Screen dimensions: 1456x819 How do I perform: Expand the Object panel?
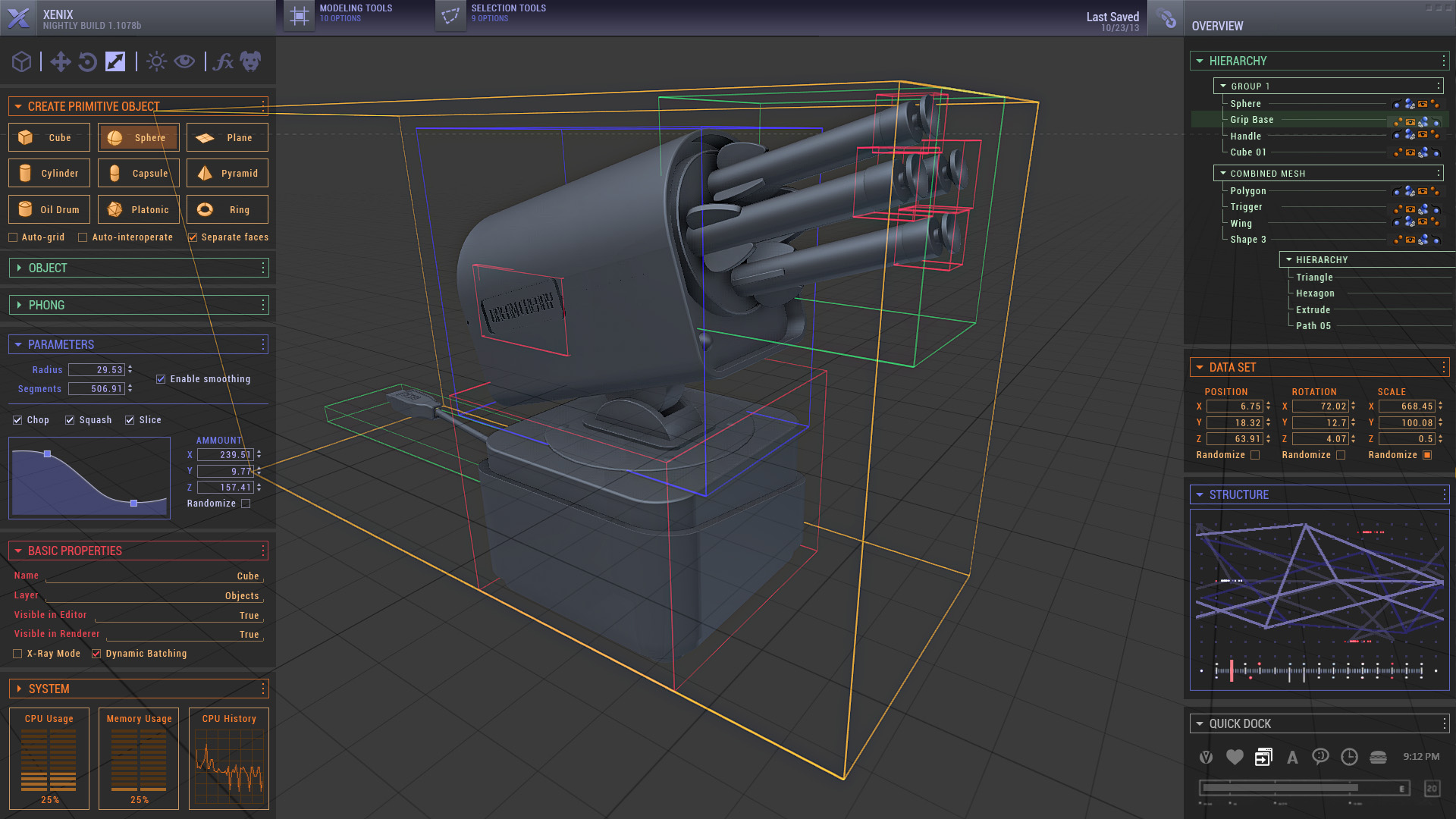coord(19,268)
